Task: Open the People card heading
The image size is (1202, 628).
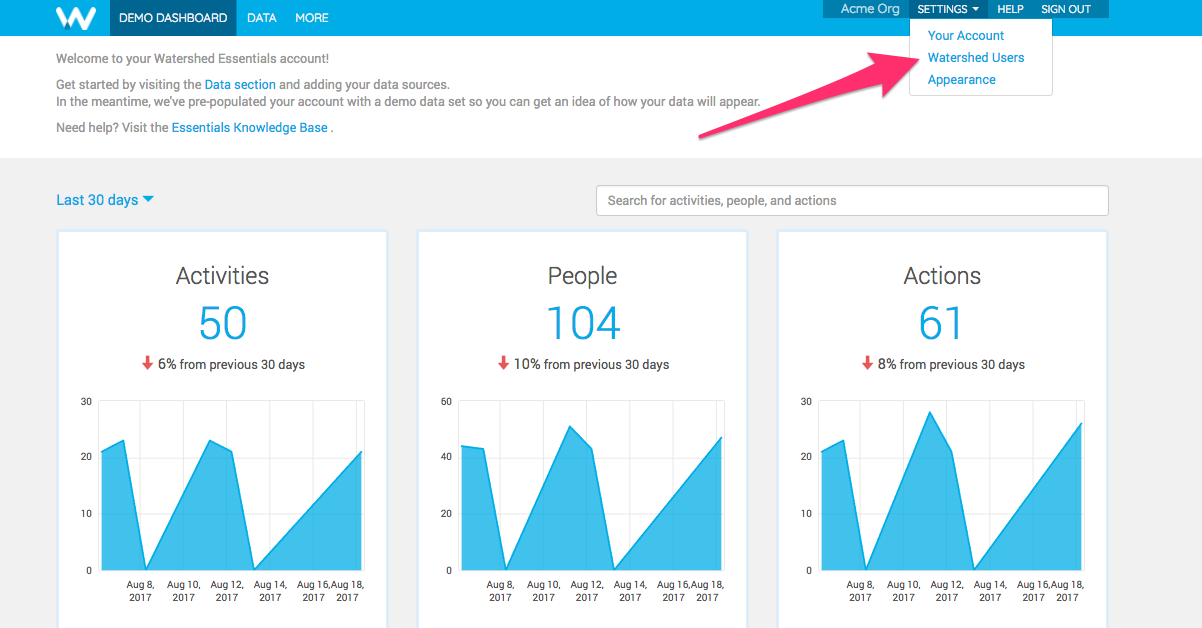Action: pyautogui.click(x=583, y=275)
